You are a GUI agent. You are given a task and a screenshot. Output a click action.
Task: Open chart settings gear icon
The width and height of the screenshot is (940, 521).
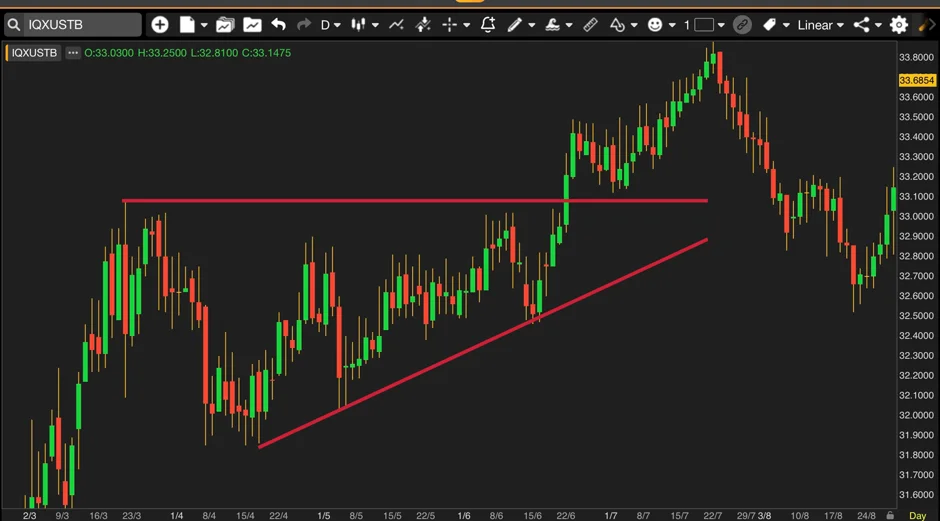point(899,25)
